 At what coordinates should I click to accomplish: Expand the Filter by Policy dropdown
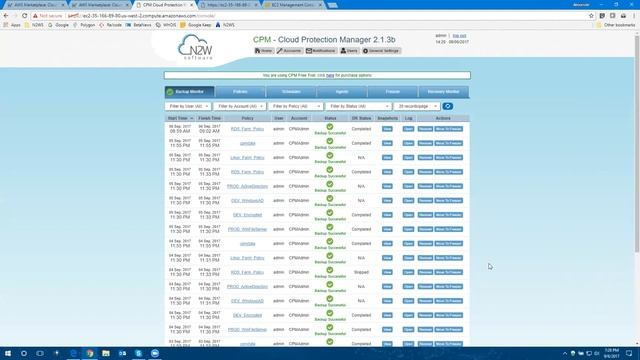[296, 106]
